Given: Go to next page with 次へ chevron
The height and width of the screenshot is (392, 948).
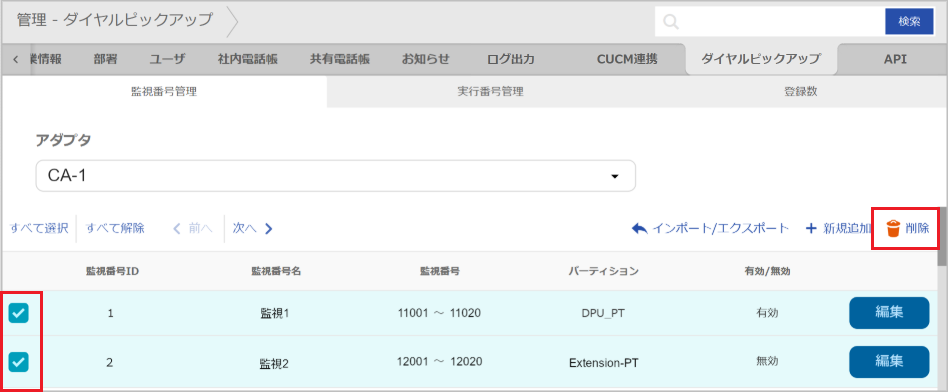Looking at the screenshot, I should [x=268, y=228].
